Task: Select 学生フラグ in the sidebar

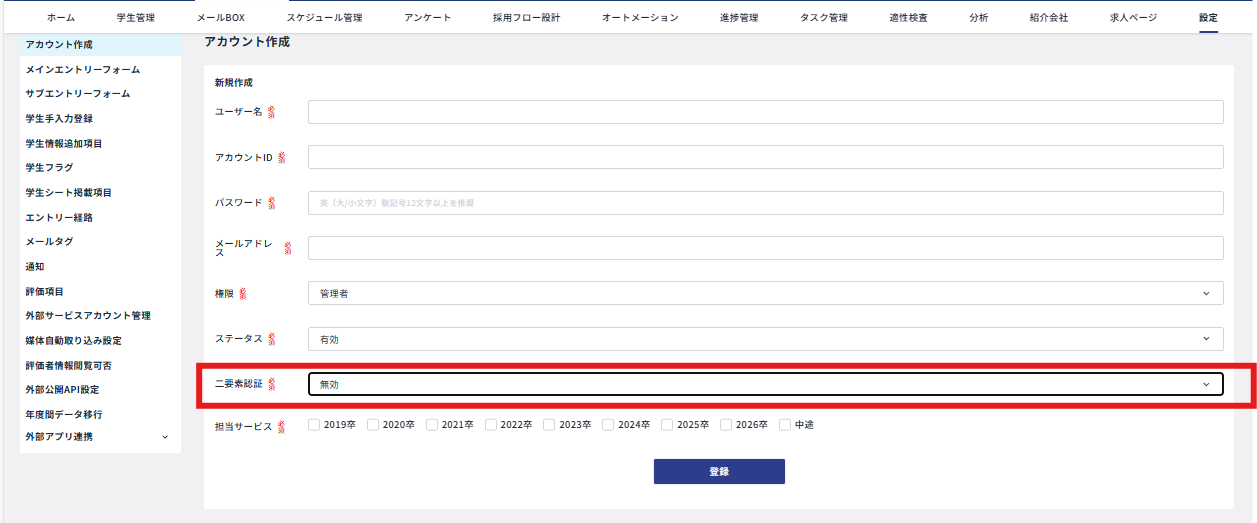Action: [x=50, y=168]
